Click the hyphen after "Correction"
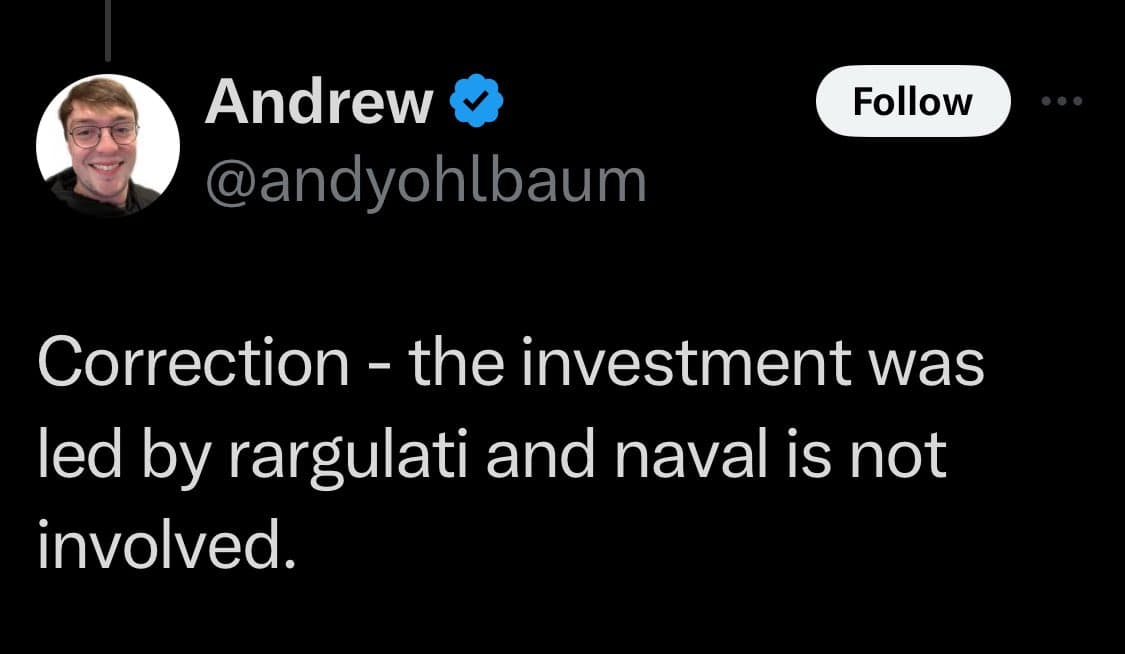Image resolution: width=1125 pixels, height=654 pixels. [379, 368]
